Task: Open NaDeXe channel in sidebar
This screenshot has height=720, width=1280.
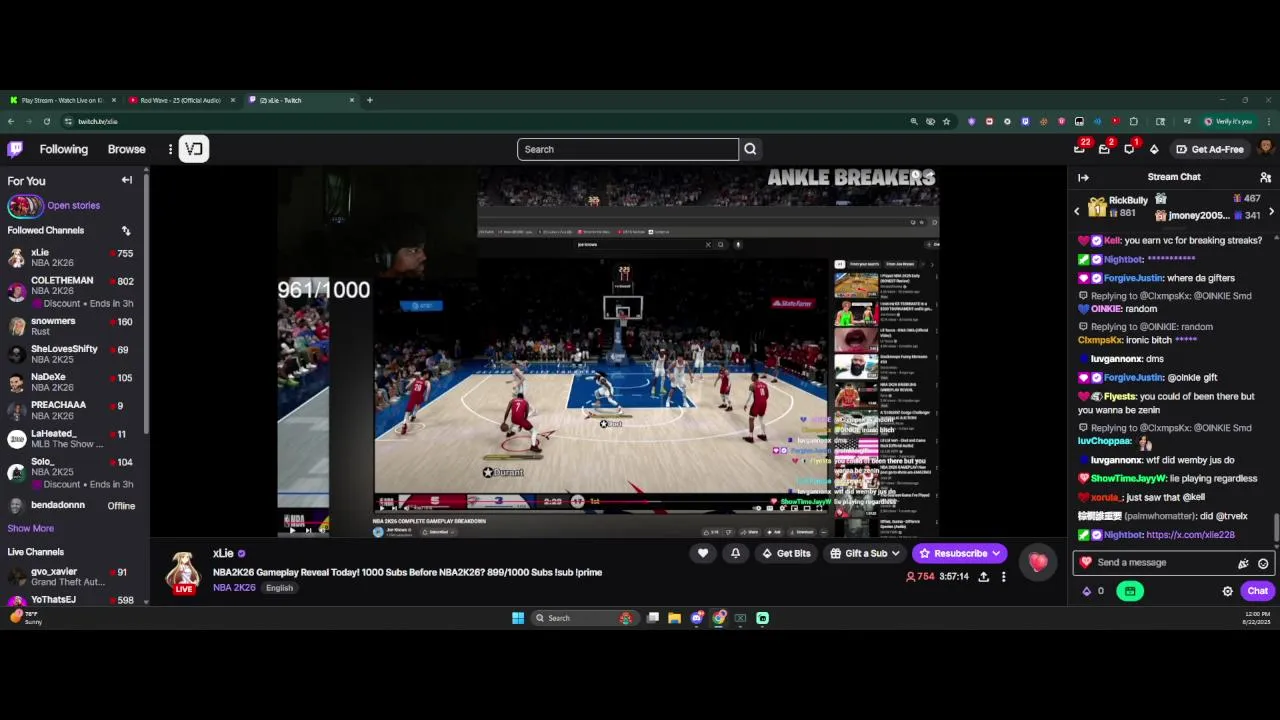Action: pyautogui.click(x=74, y=382)
